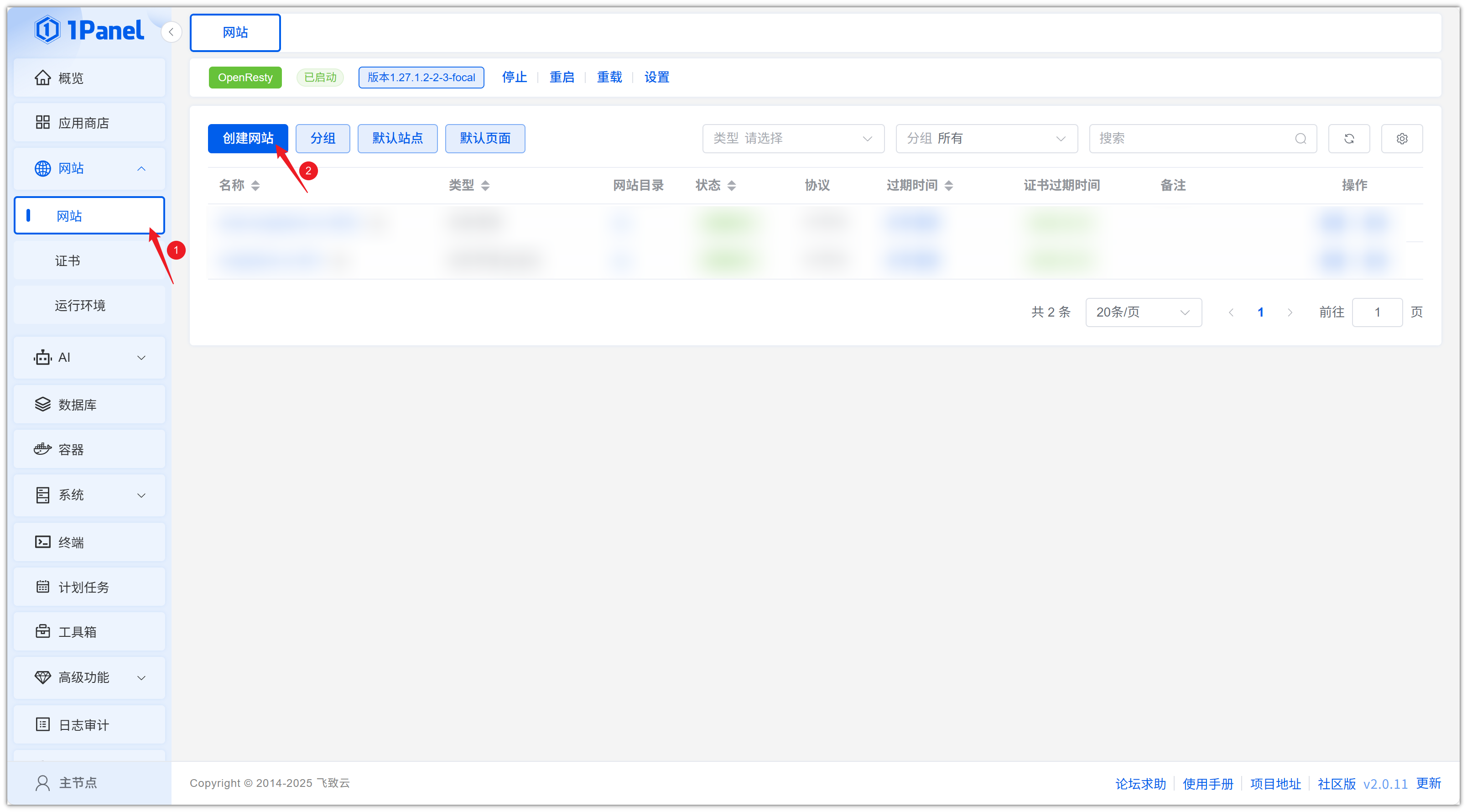This screenshot has height=812, width=1467.
Task: Click the 创建网站 create website button
Action: pyautogui.click(x=248, y=138)
